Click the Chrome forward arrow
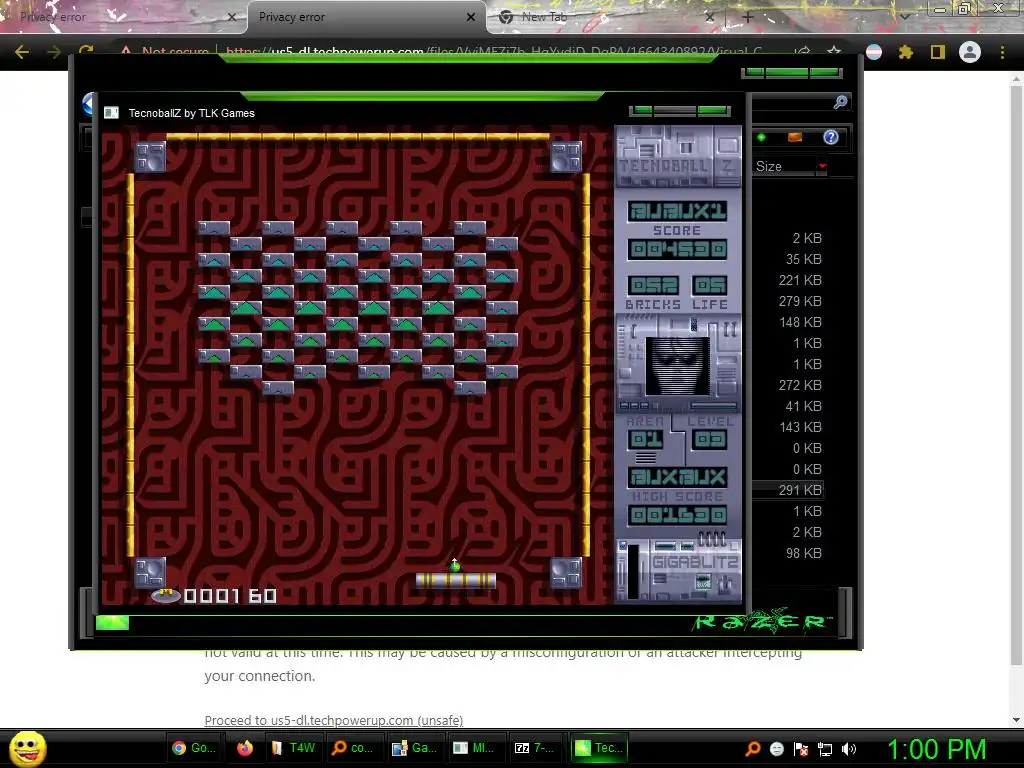 click(54, 52)
